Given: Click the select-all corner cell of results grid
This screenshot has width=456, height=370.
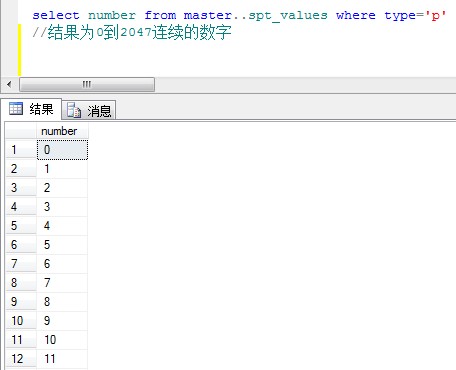Looking at the screenshot, I should pos(21,131).
